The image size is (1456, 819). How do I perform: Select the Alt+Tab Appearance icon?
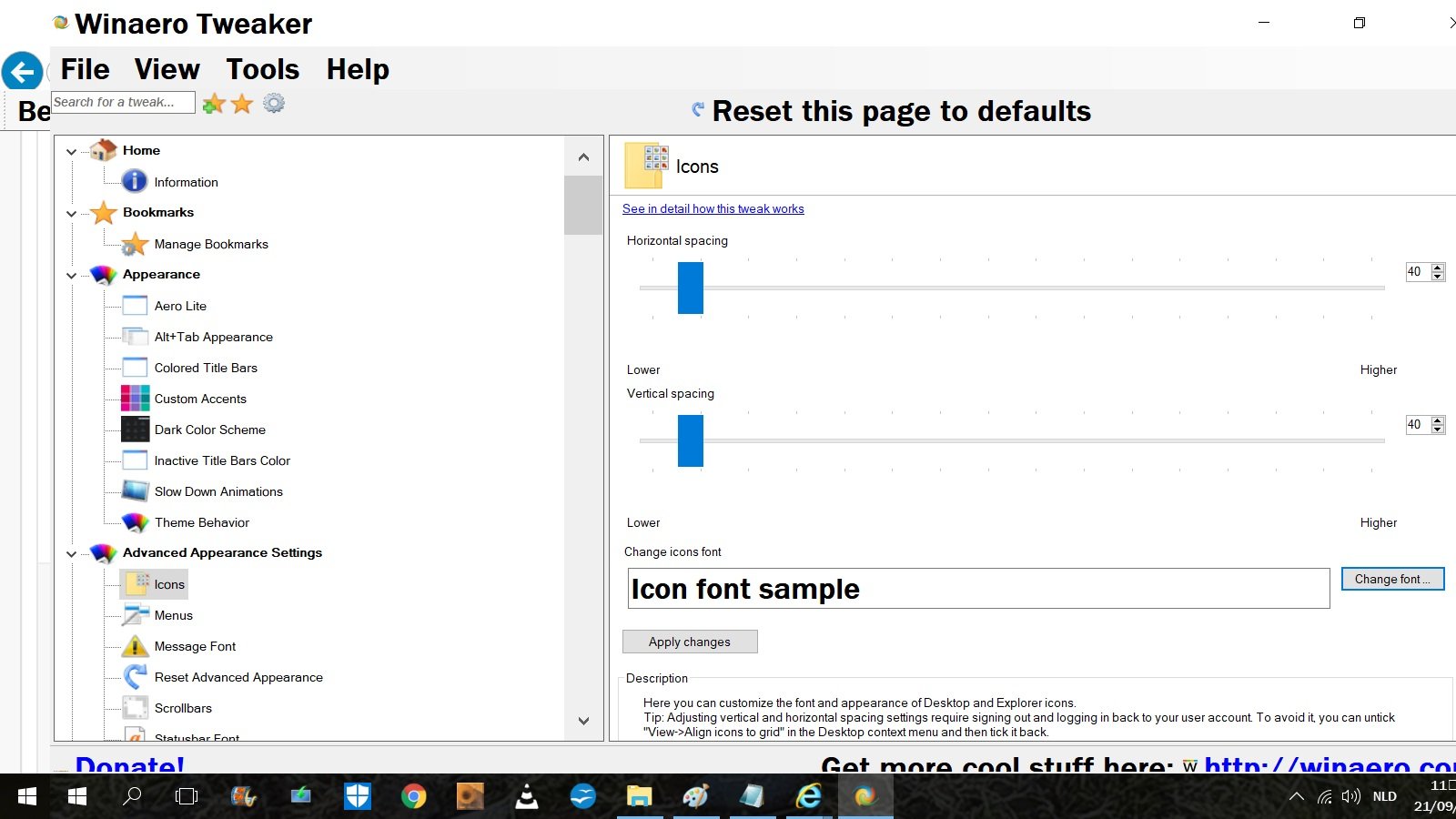click(135, 337)
